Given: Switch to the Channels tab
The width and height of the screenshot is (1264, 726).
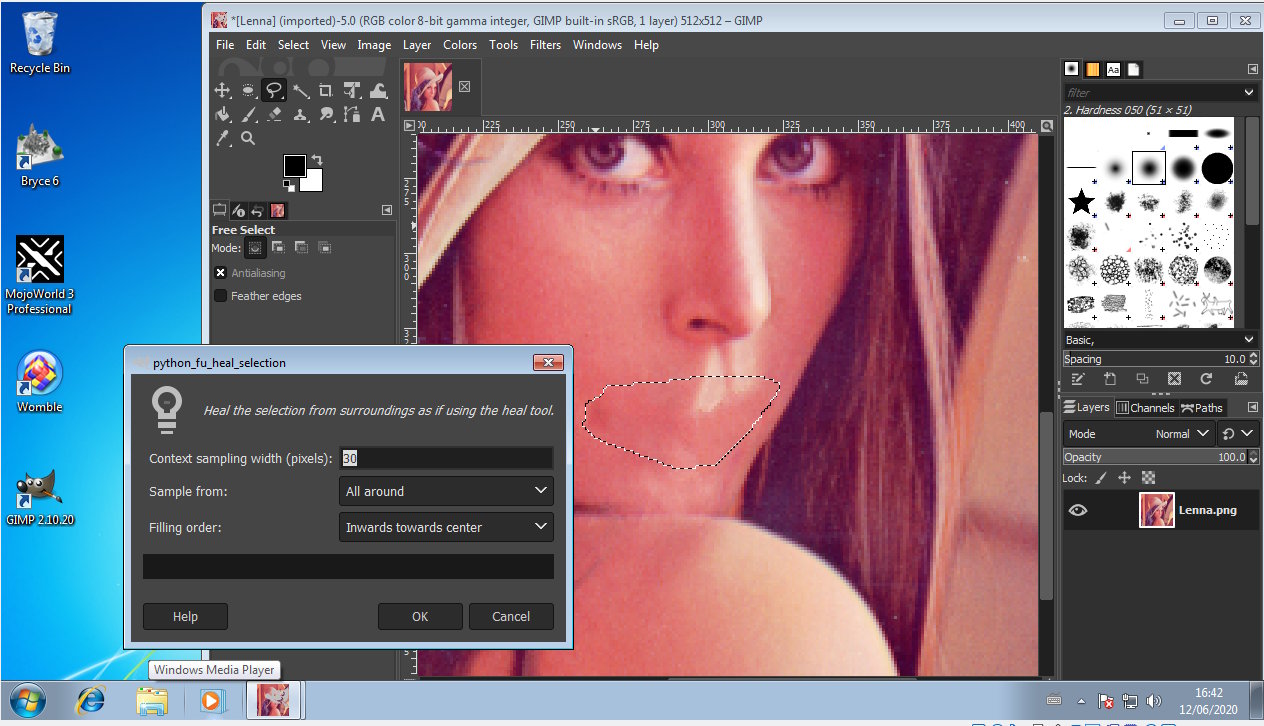Looking at the screenshot, I should point(1145,407).
